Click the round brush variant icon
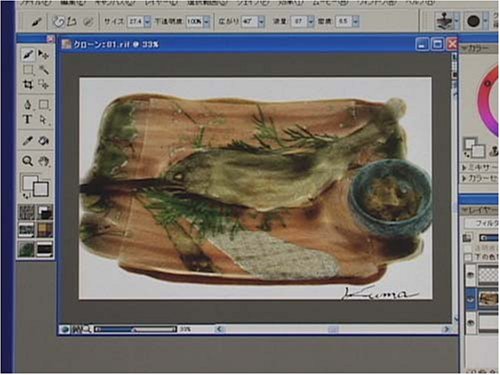Viewport: 500px width, 375px height. 473,21
